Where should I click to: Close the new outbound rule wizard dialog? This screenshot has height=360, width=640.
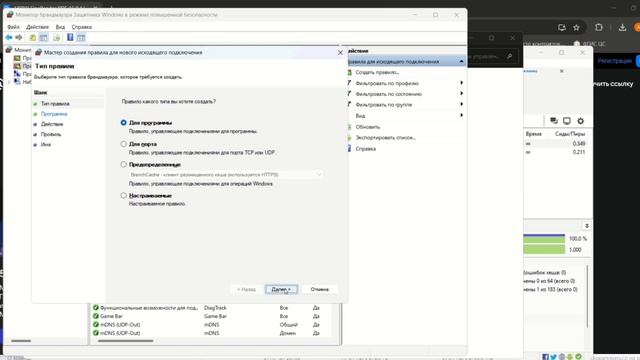(x=340, y=53)
